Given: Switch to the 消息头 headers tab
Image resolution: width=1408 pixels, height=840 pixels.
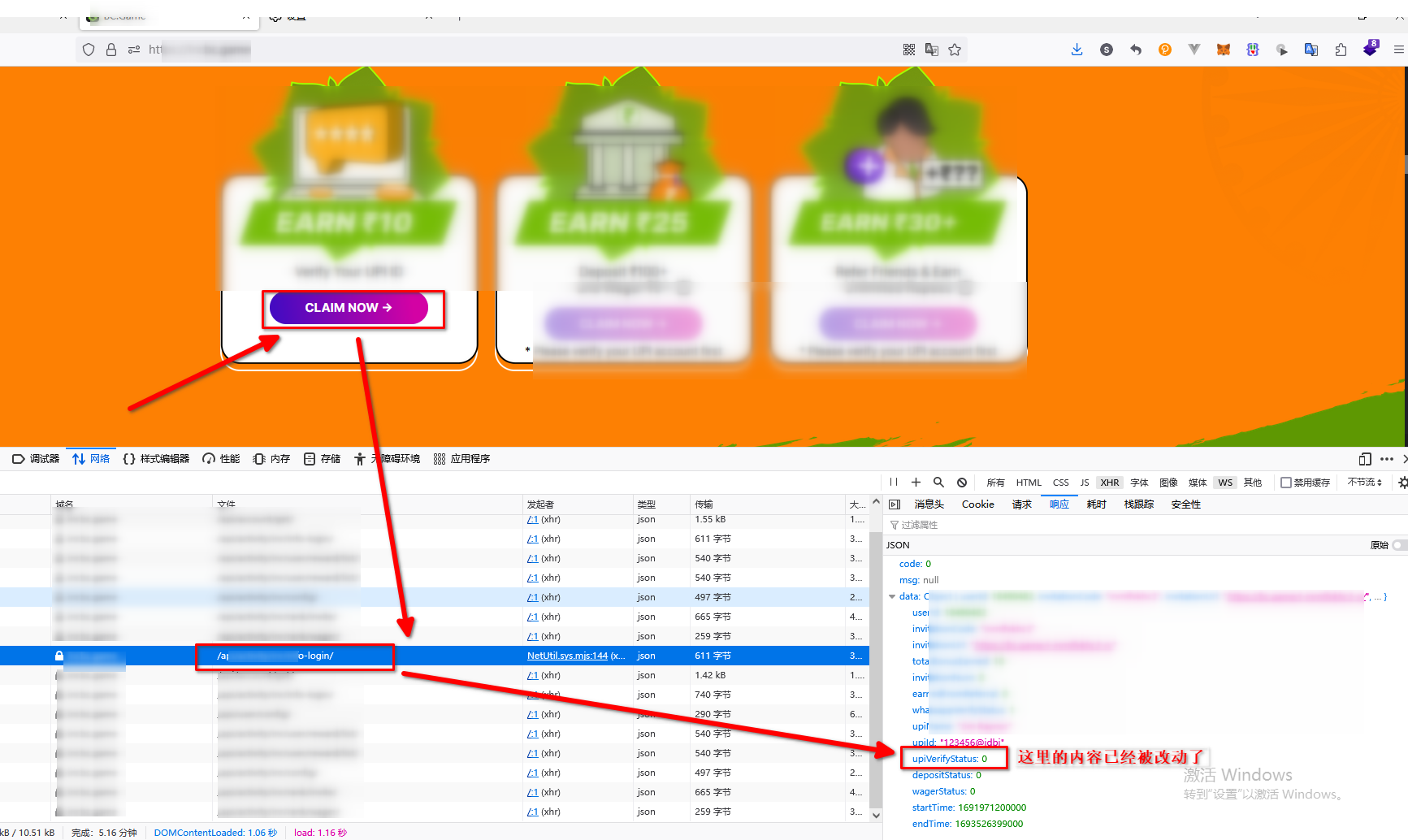Looking at the screenshot, I should (x=929, y=504).
